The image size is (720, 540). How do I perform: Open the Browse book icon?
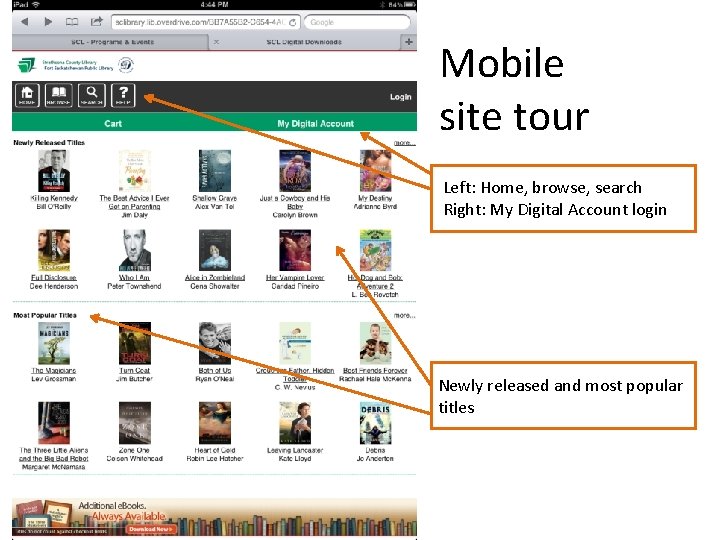[59, 96]
